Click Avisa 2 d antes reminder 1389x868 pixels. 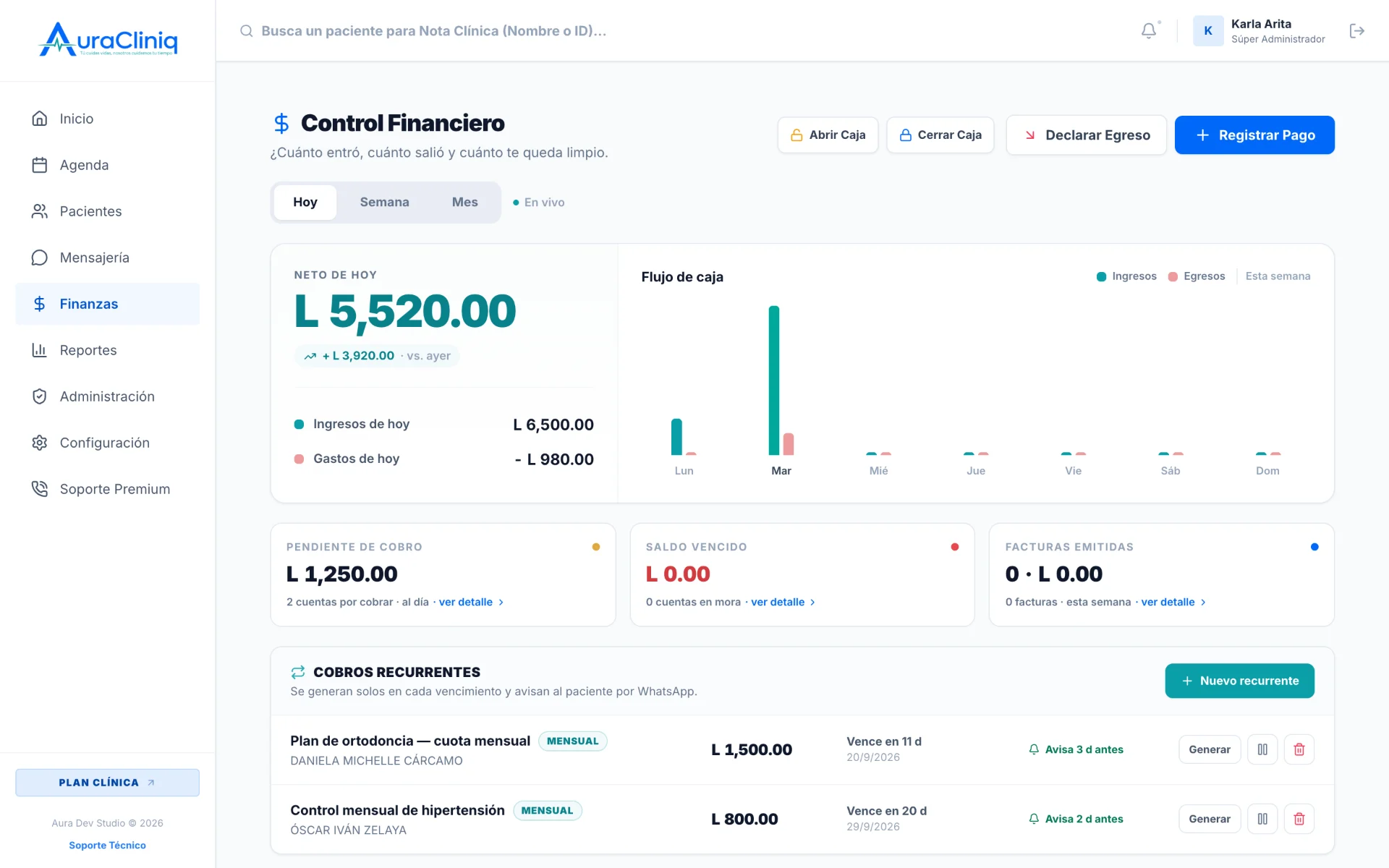coord(1076,819)
